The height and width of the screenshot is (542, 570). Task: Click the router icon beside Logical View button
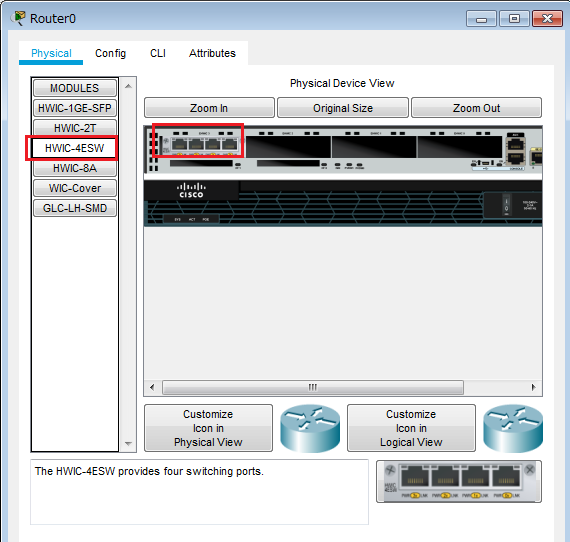pos(513,429)
